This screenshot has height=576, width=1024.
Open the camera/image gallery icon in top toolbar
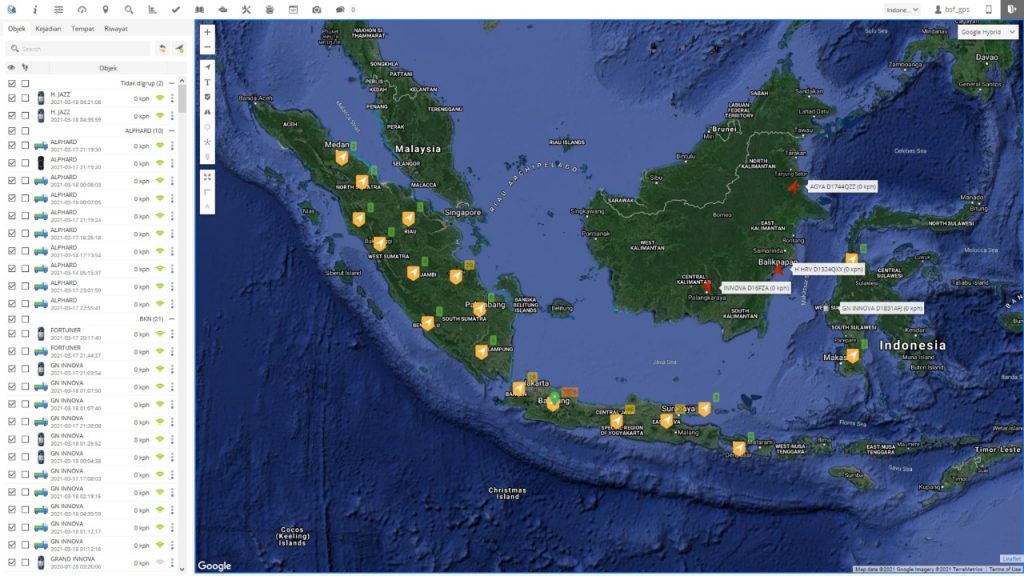(316, 9)
